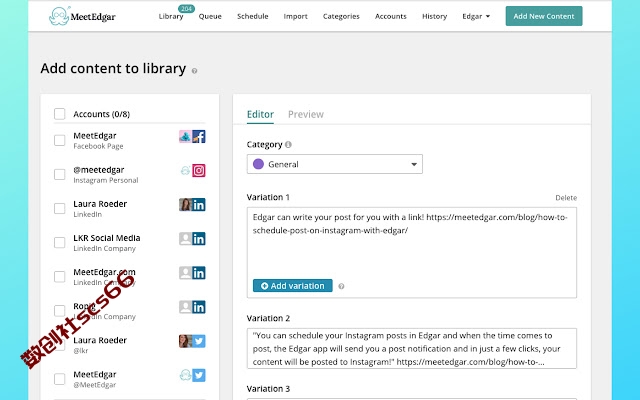Click the LinkedIn icon for MeetEdgar.com
Image resolution: width=640 pixels, height=400 pixels.
[x=199, y=273]
